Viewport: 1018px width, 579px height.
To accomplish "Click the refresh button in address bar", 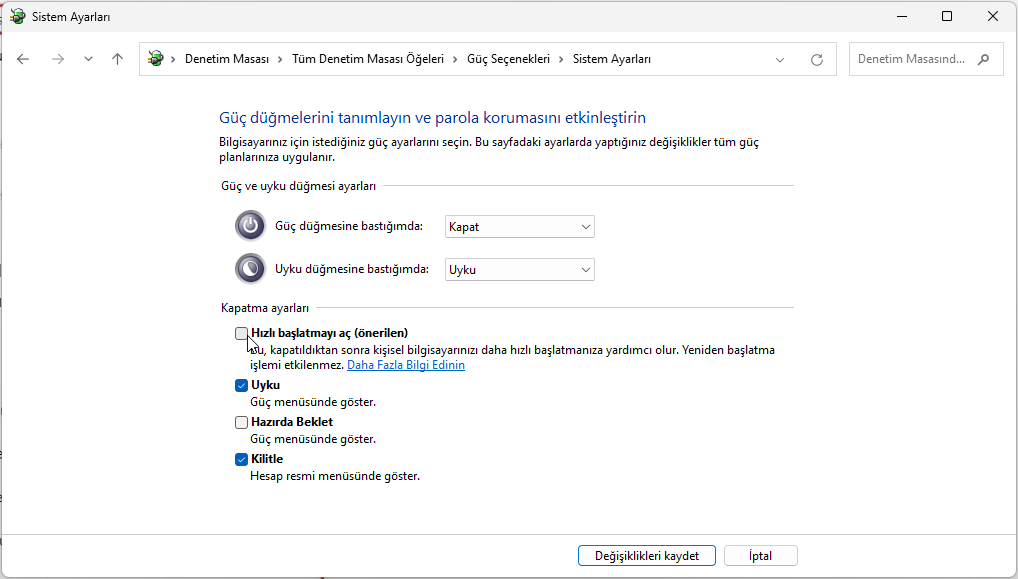I will [x=817, y=59].
